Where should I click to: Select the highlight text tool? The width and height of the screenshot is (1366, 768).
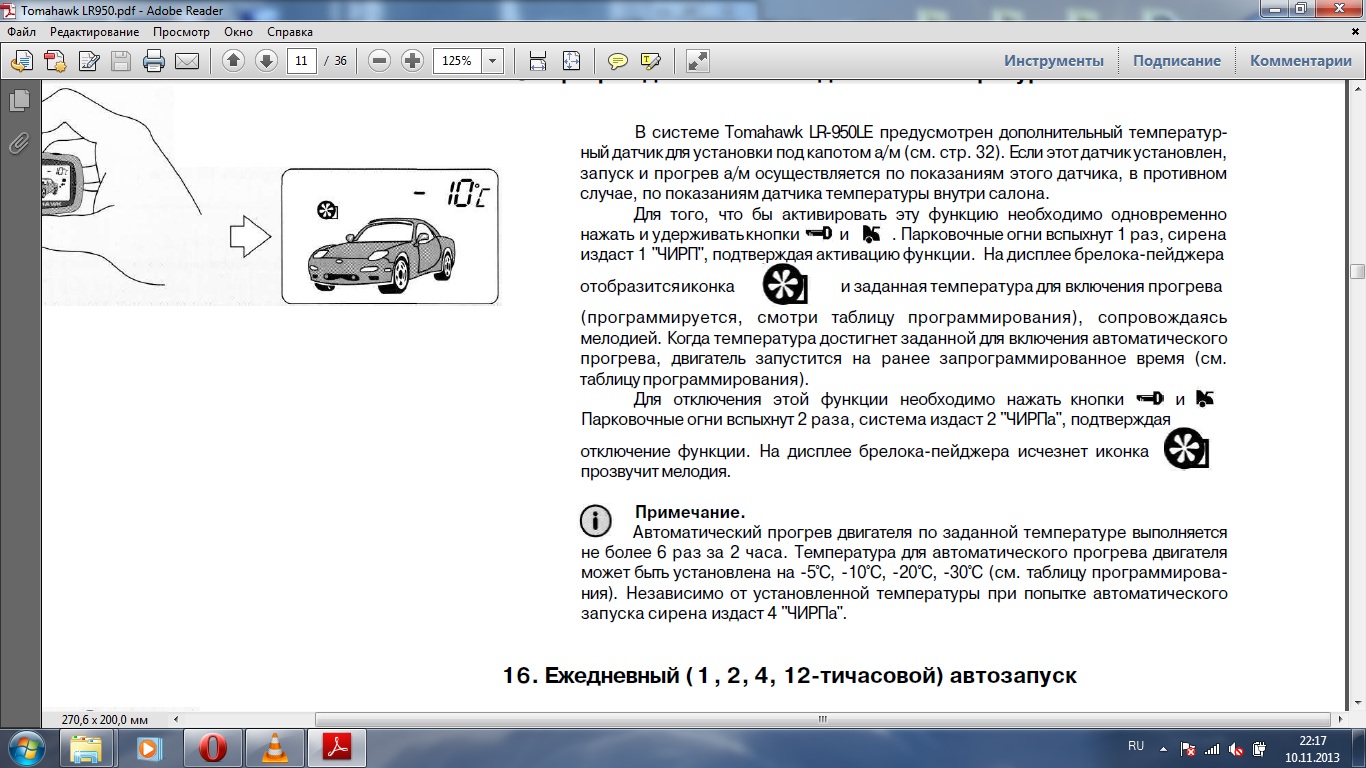point(650,61)
